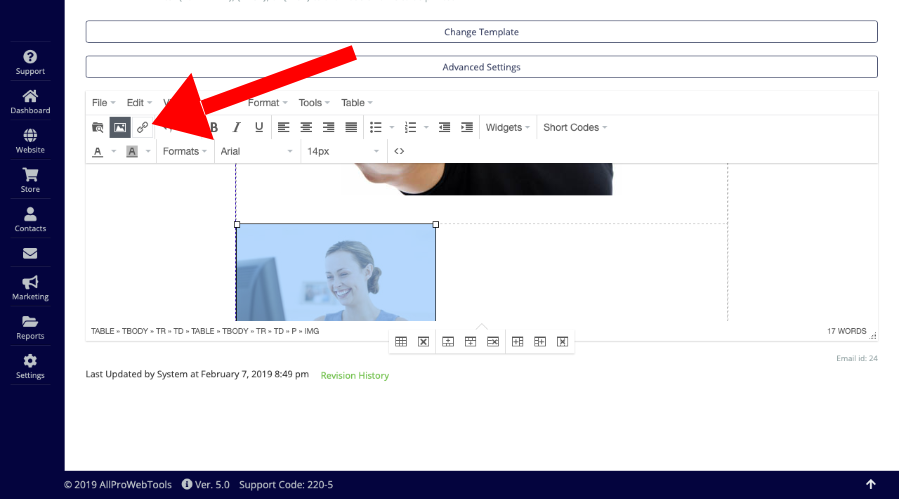The width and height of the screenshot is (900, 500).
Task: Justify the text alignment
Action: (x=351, y=127)
